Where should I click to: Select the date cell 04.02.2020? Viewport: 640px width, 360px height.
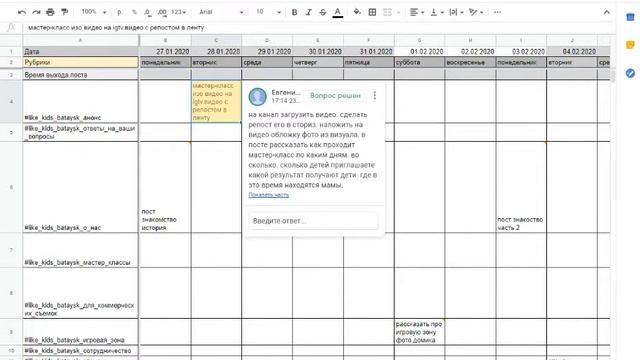[572, 51]
